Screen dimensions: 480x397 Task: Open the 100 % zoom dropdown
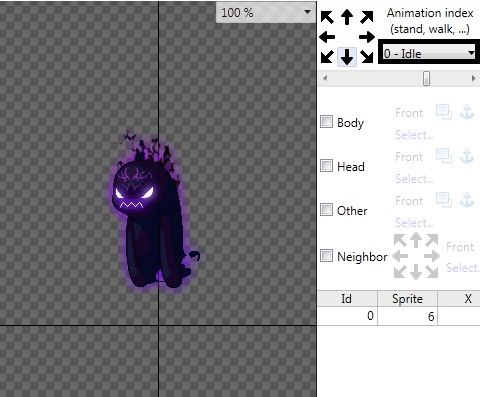(266, 13)
